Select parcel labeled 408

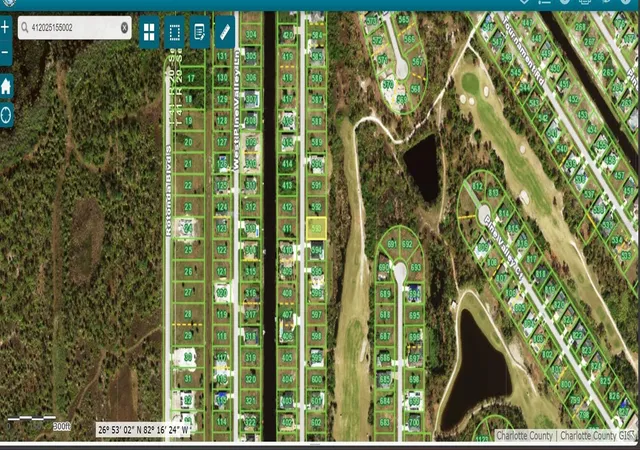pyautogui.click(x=287, y=292)
